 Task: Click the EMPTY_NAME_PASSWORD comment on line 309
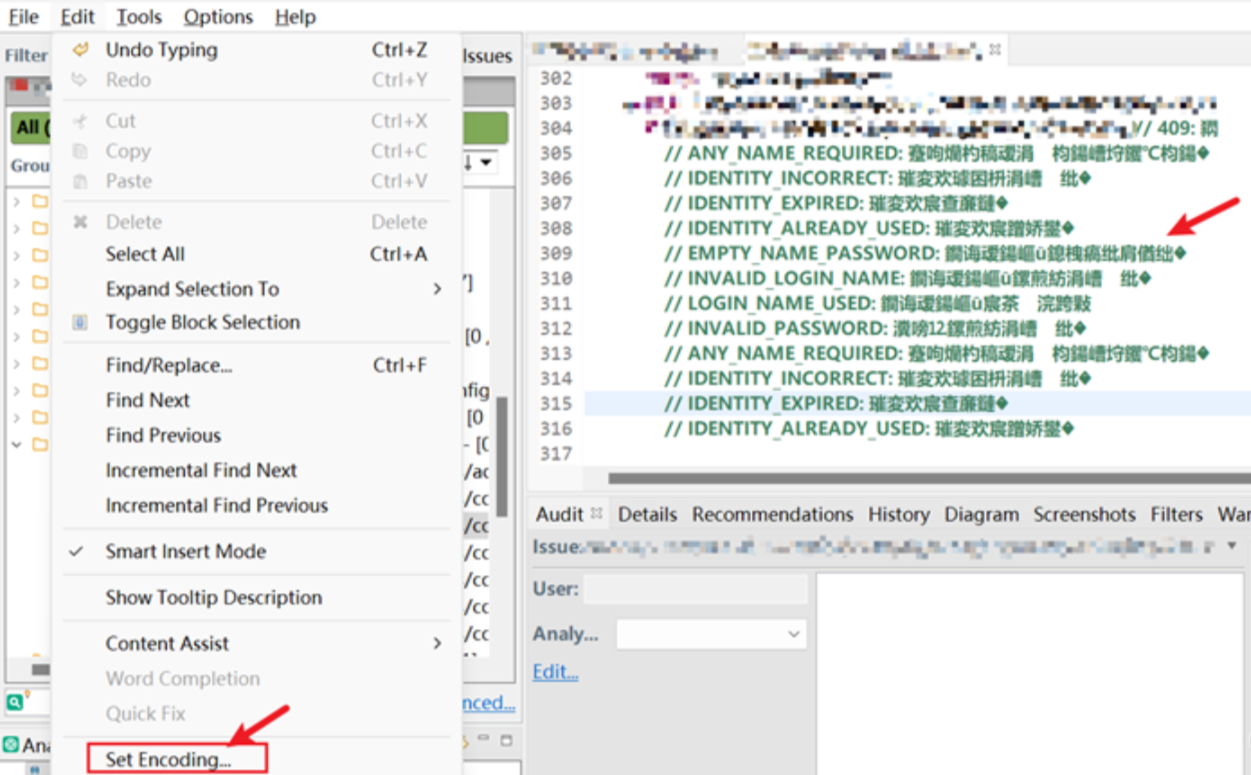(925, 254)
